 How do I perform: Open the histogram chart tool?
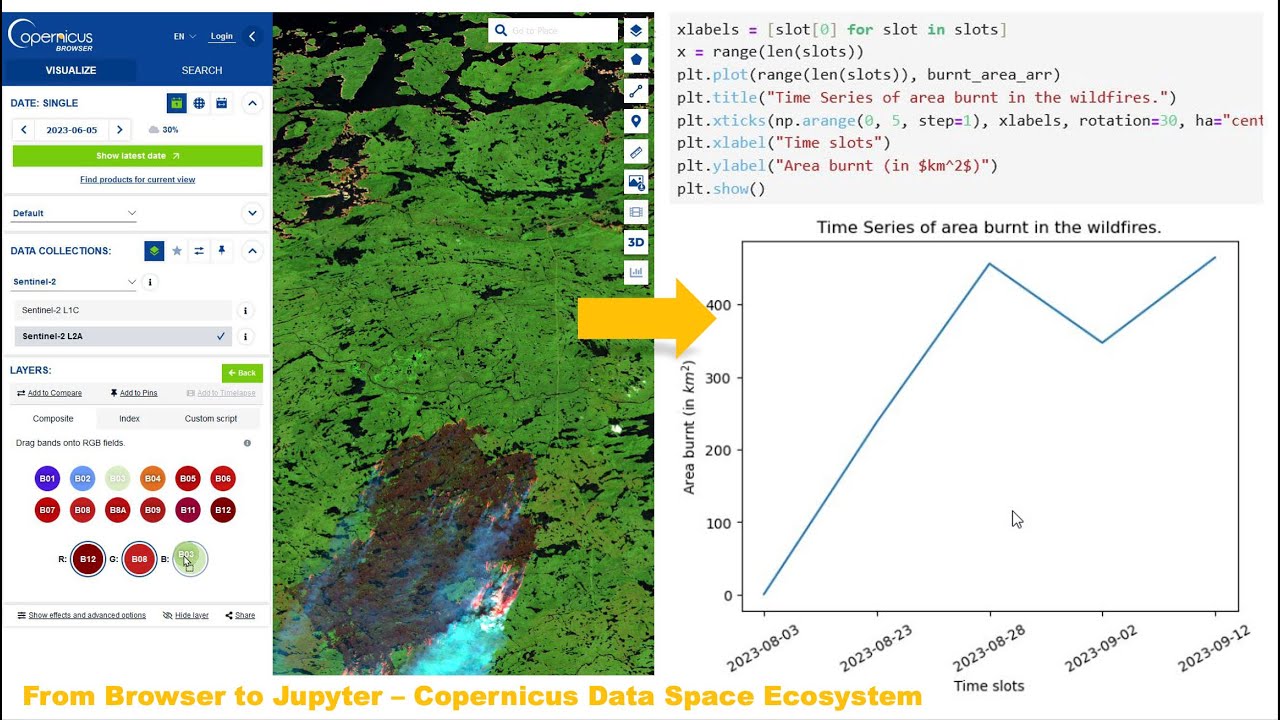[636, 272]
